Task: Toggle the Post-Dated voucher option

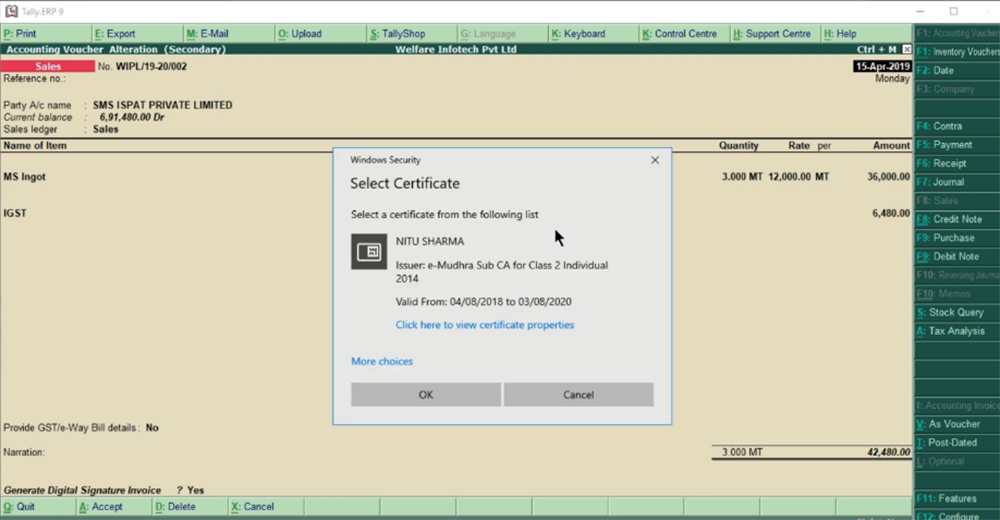Action: 950,443
